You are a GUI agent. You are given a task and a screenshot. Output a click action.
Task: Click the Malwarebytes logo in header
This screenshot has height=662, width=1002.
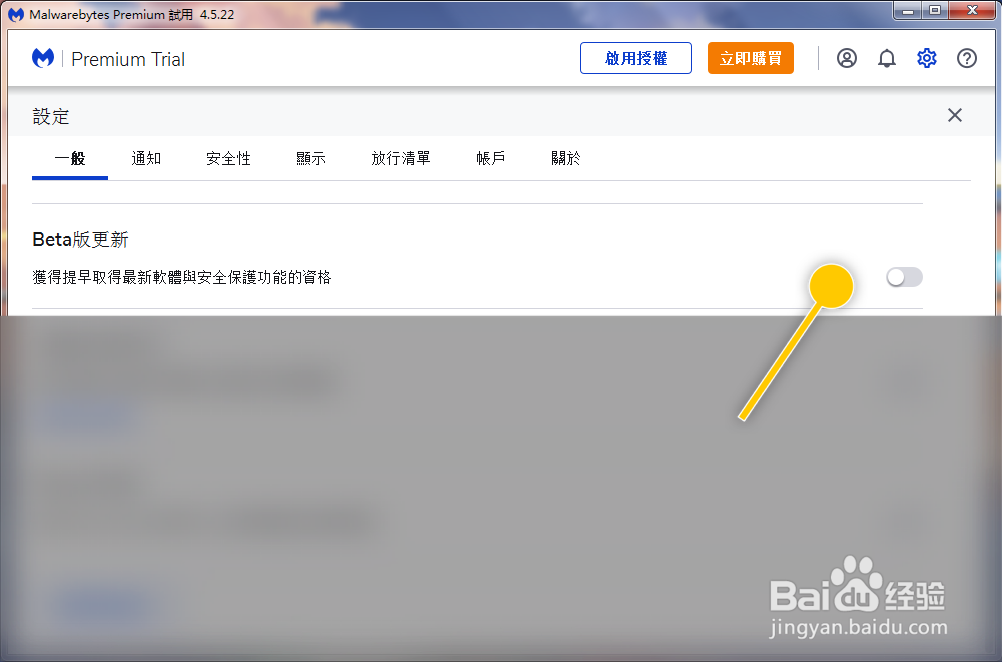(x=43, y=58)
